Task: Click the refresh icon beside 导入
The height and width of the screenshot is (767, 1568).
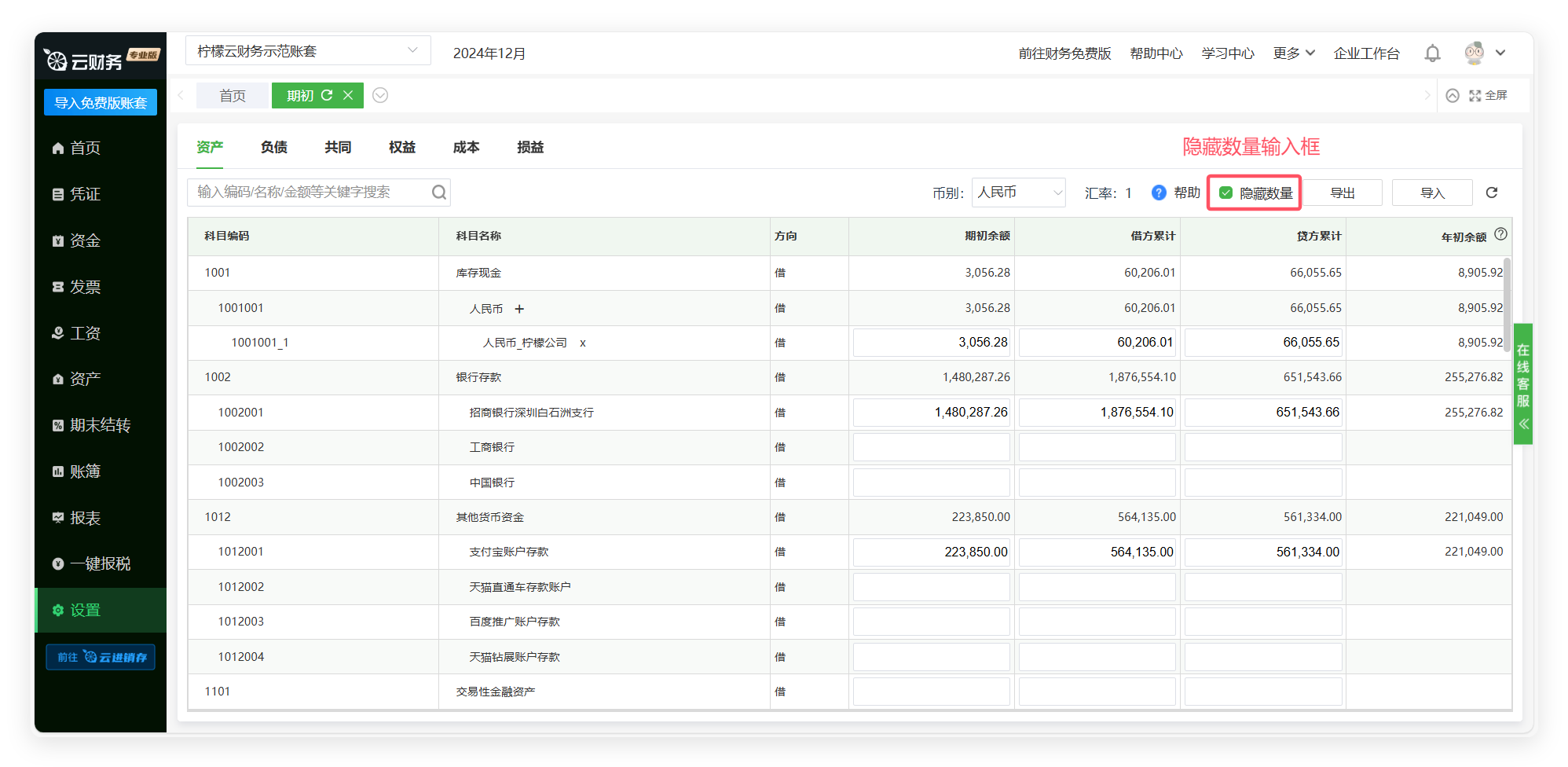Action: point(1492,193)
